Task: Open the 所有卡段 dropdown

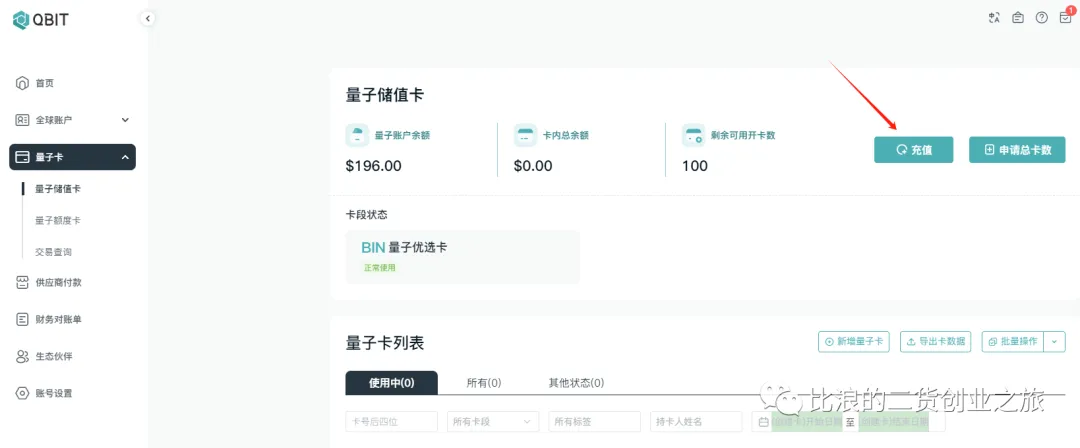Action: [493, 422]
